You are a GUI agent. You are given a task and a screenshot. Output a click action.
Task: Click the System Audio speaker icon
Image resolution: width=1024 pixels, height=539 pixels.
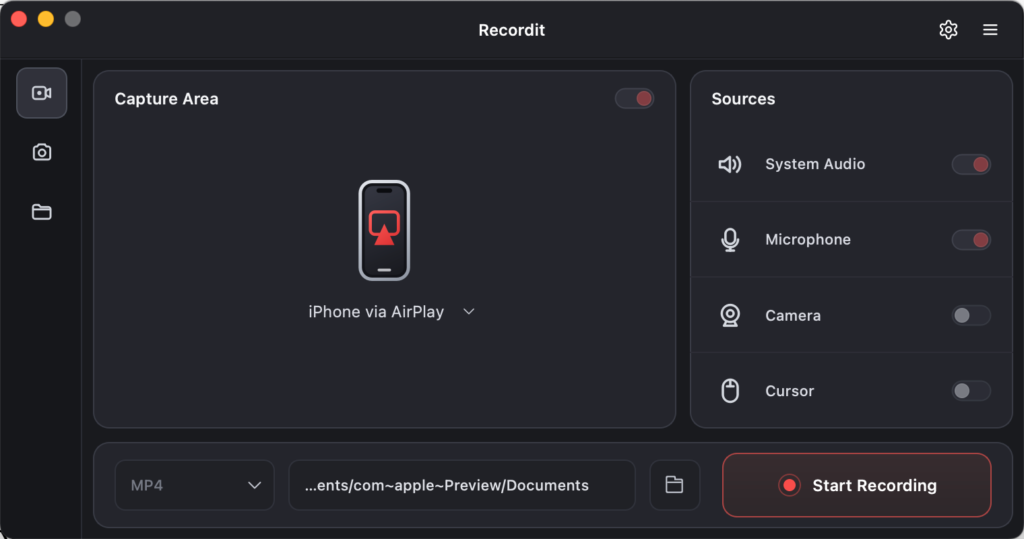tap(729, 164)
